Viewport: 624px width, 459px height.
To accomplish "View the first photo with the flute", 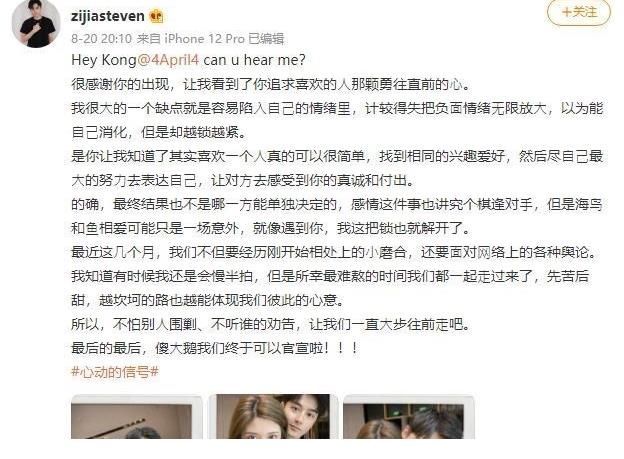I will 137,417.
